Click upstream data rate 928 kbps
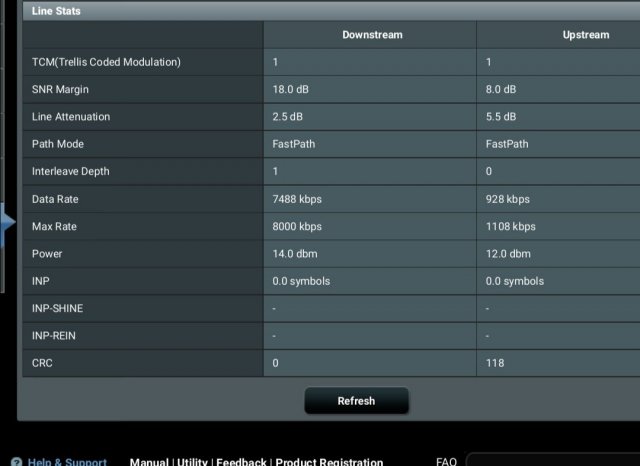The width and height of the screenshot is (640, 466). (508, 199)
